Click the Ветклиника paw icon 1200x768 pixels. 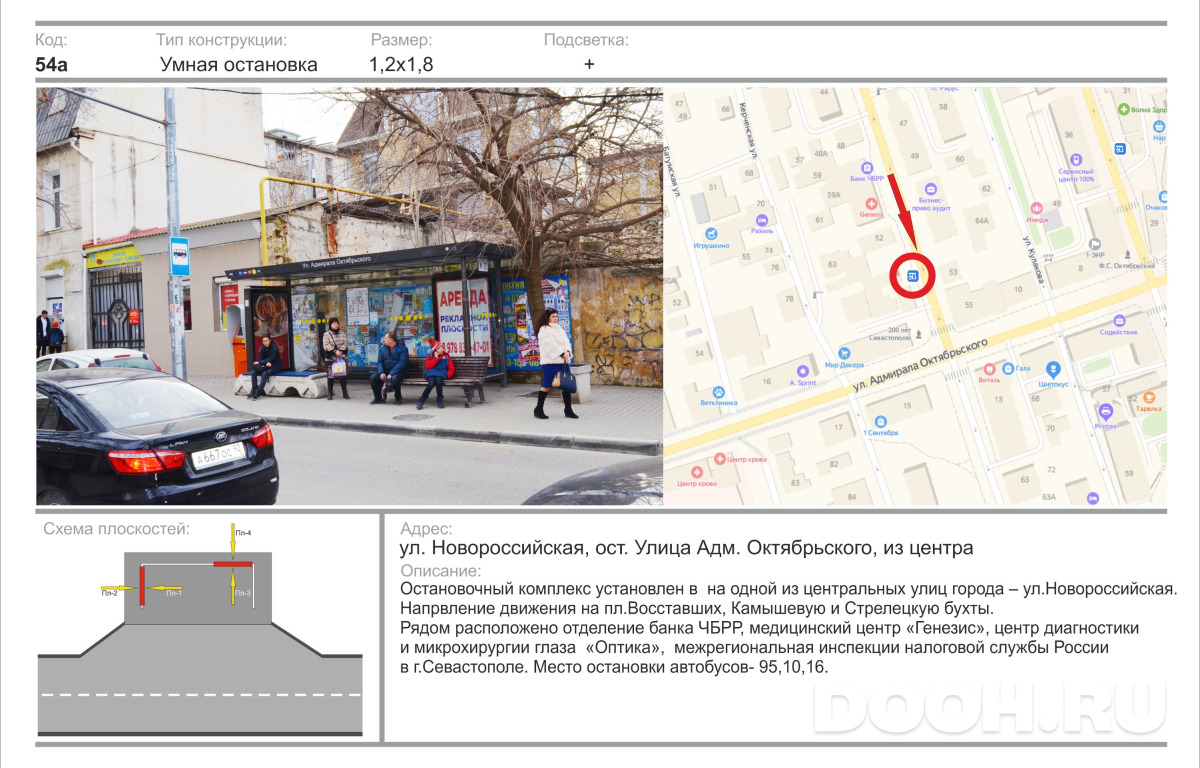coord(718,391)
